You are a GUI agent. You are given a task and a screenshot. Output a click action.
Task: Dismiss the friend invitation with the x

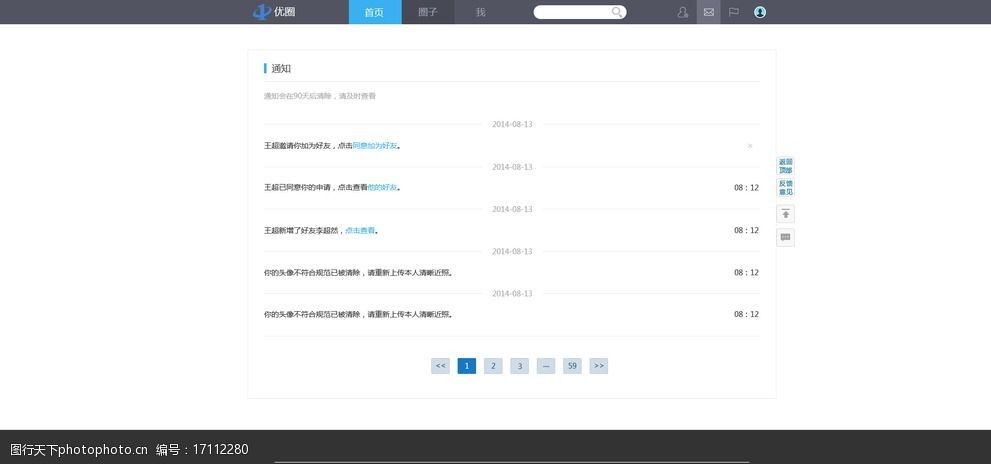pyautogui.click(x=750, y=146)
